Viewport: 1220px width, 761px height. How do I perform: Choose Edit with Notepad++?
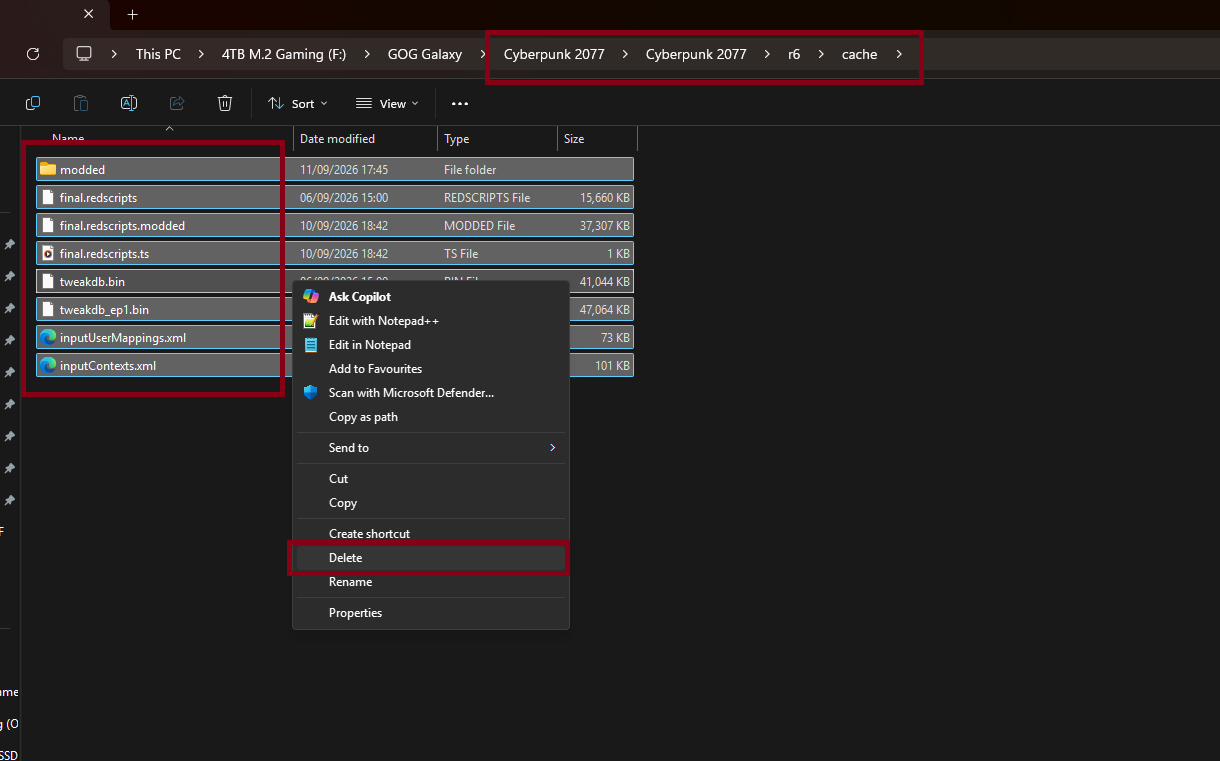pos(431,321)
